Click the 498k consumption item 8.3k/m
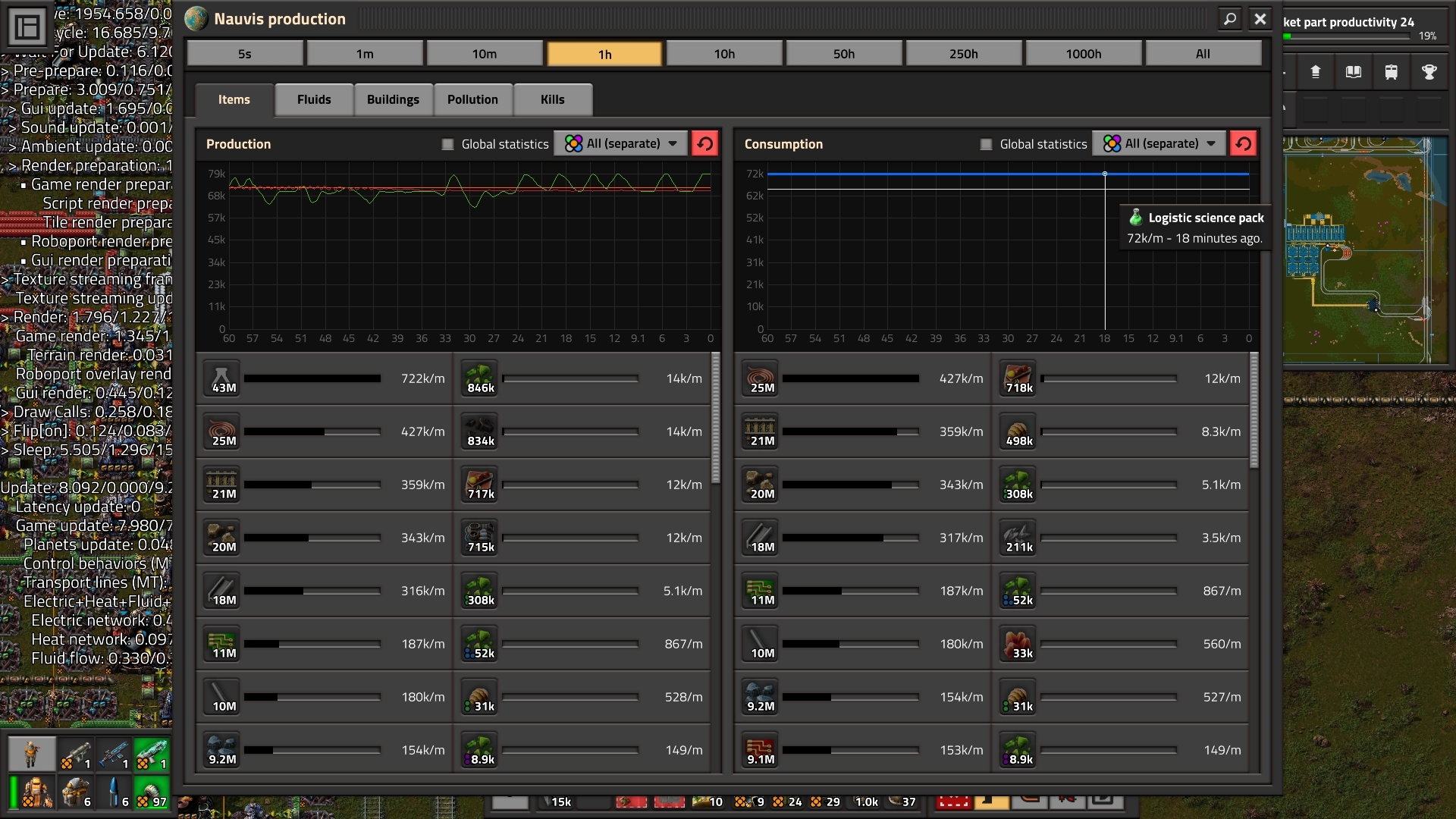The width and height of the screenshot is (1456, 819). [1018, 431]
